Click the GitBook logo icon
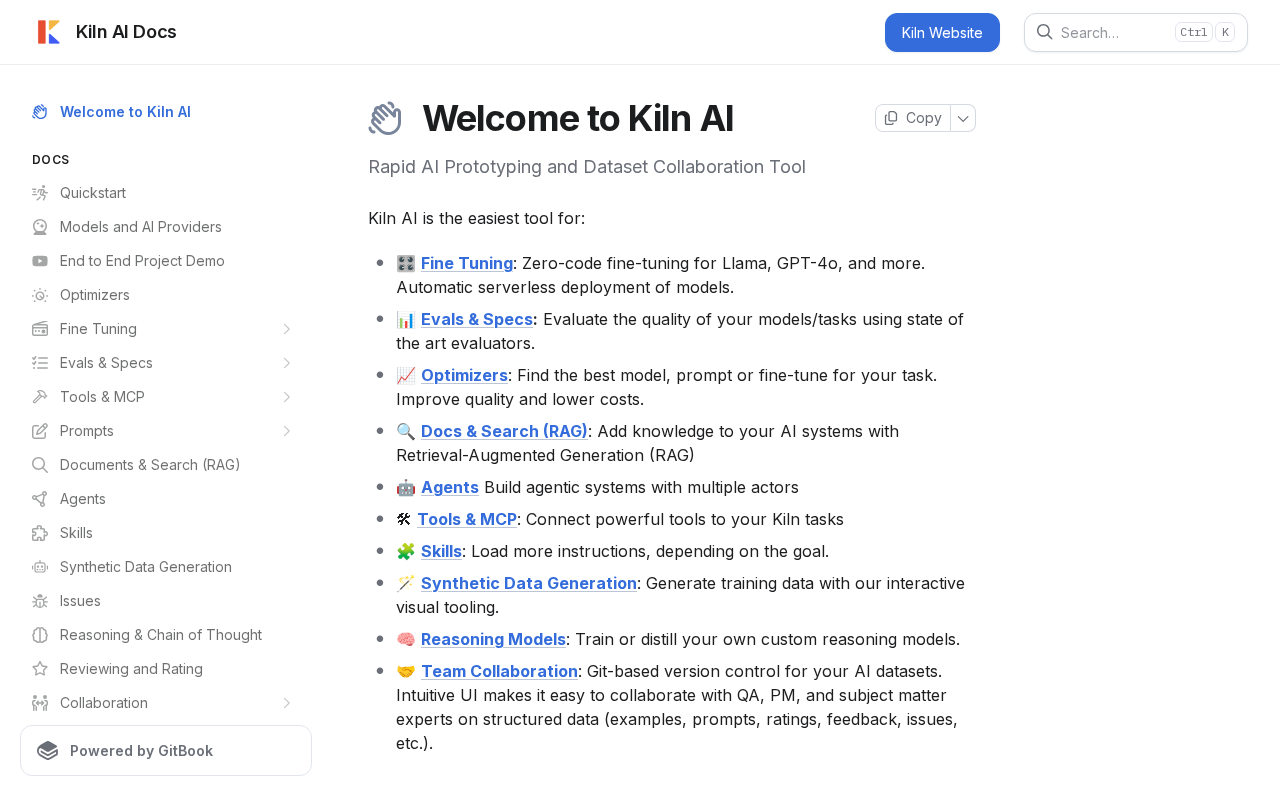 (x=48, y=751)
